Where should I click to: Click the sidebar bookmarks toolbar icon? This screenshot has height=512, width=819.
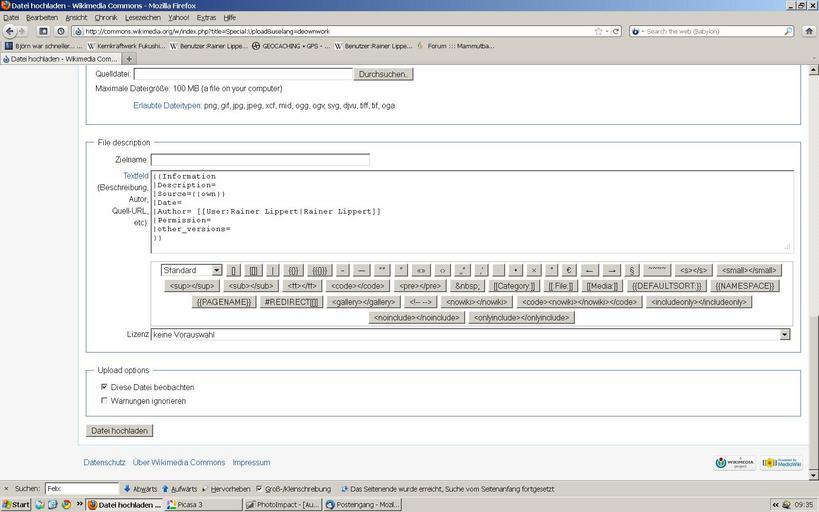(x=43, y=31)
